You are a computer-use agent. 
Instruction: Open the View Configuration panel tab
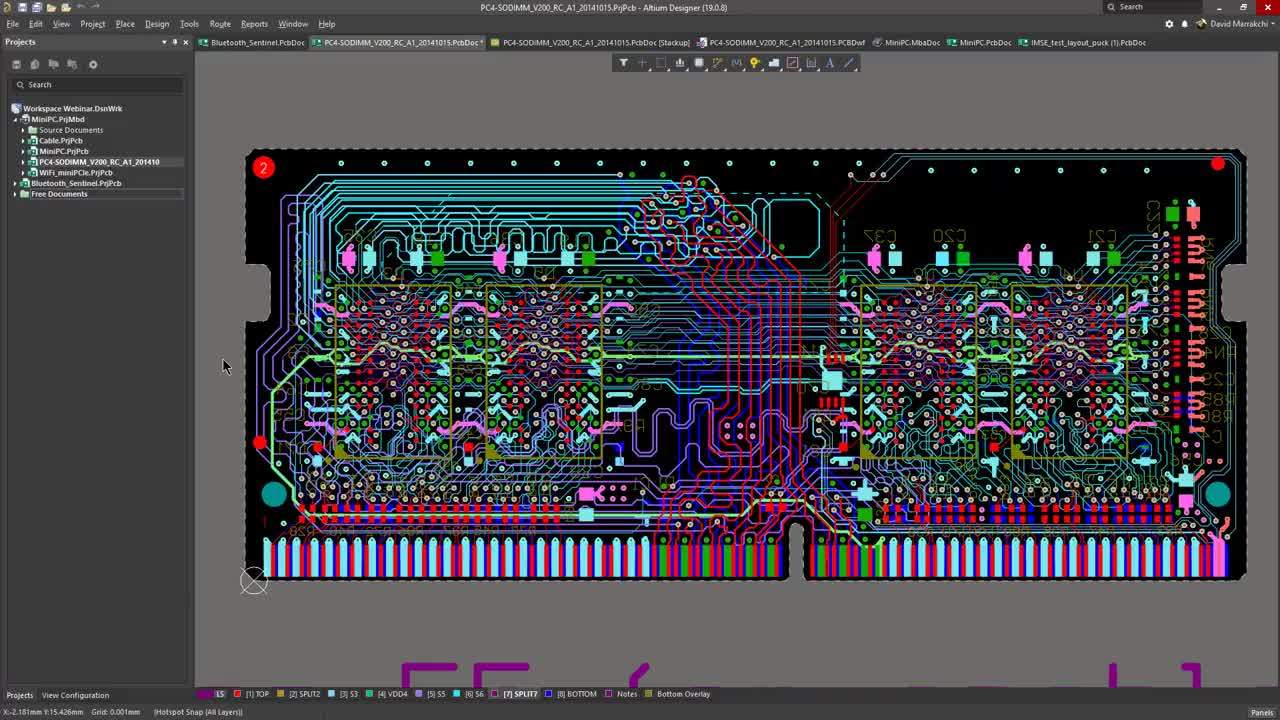[x=75, y=695]
